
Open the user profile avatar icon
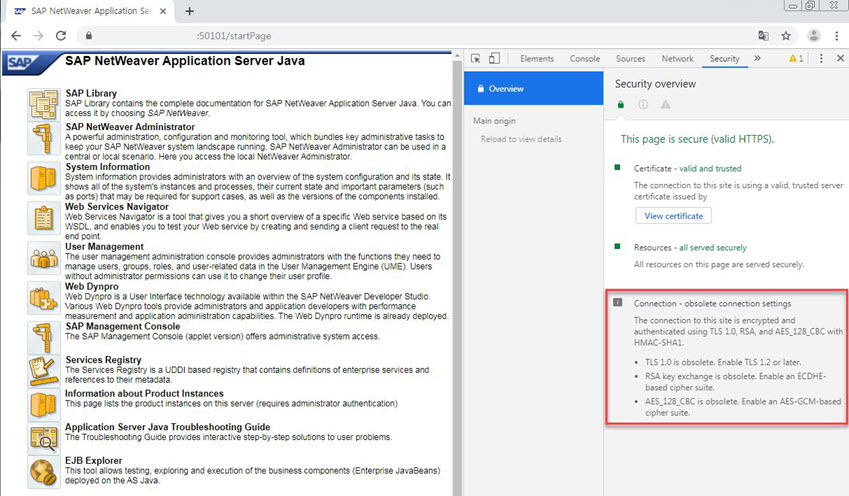pyautogui.click(x=813, y=36)
